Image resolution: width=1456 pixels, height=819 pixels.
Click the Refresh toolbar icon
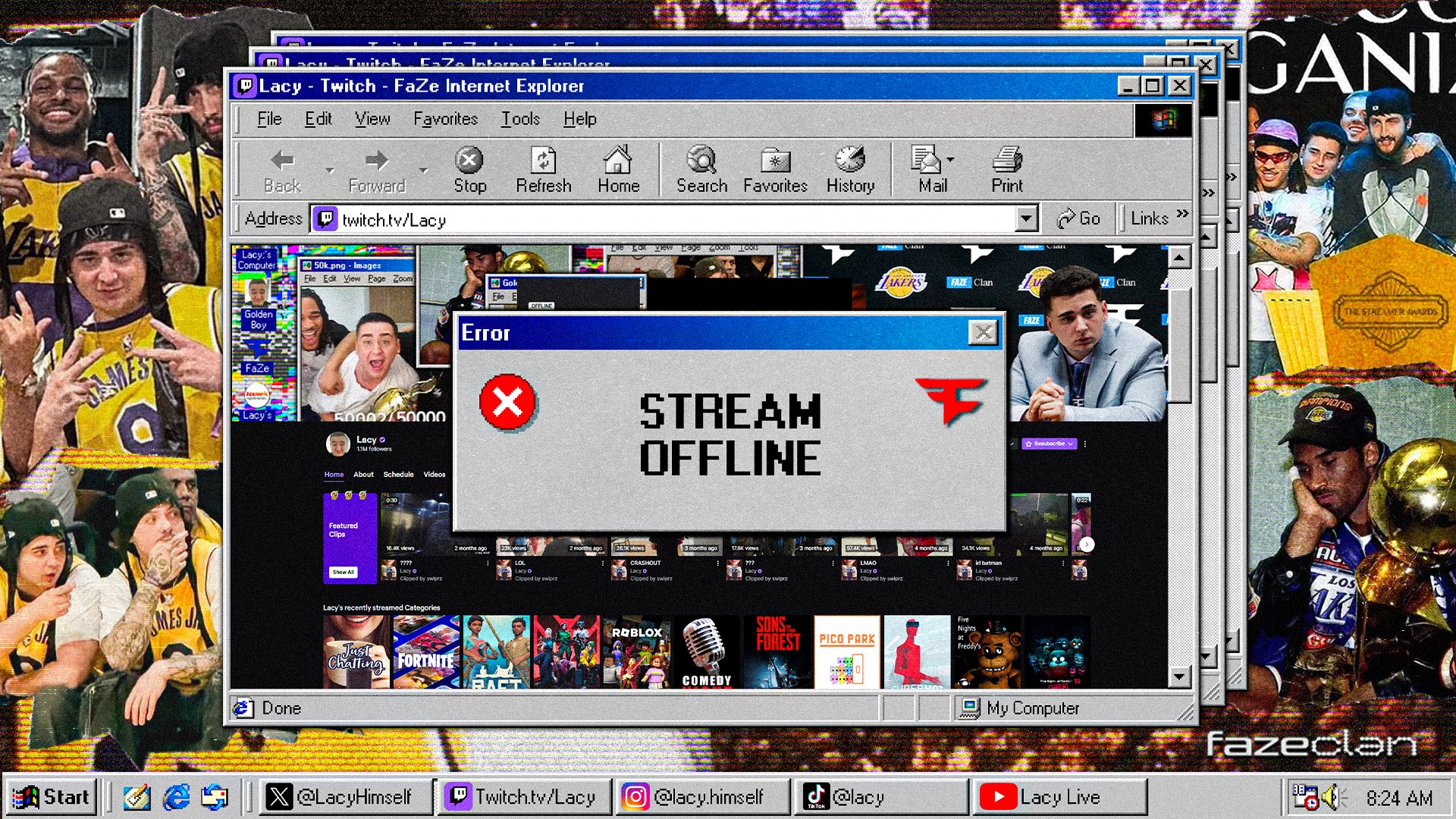click(x=543, y=160)
